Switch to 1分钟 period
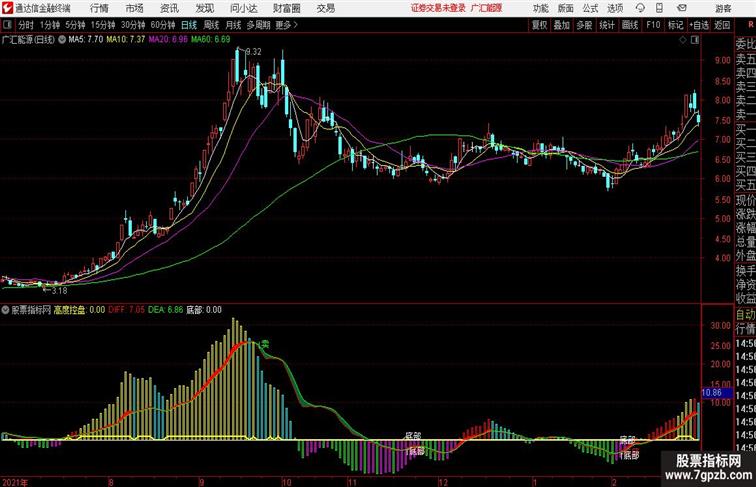Screen dimensions: 756x487 [50, 25]
